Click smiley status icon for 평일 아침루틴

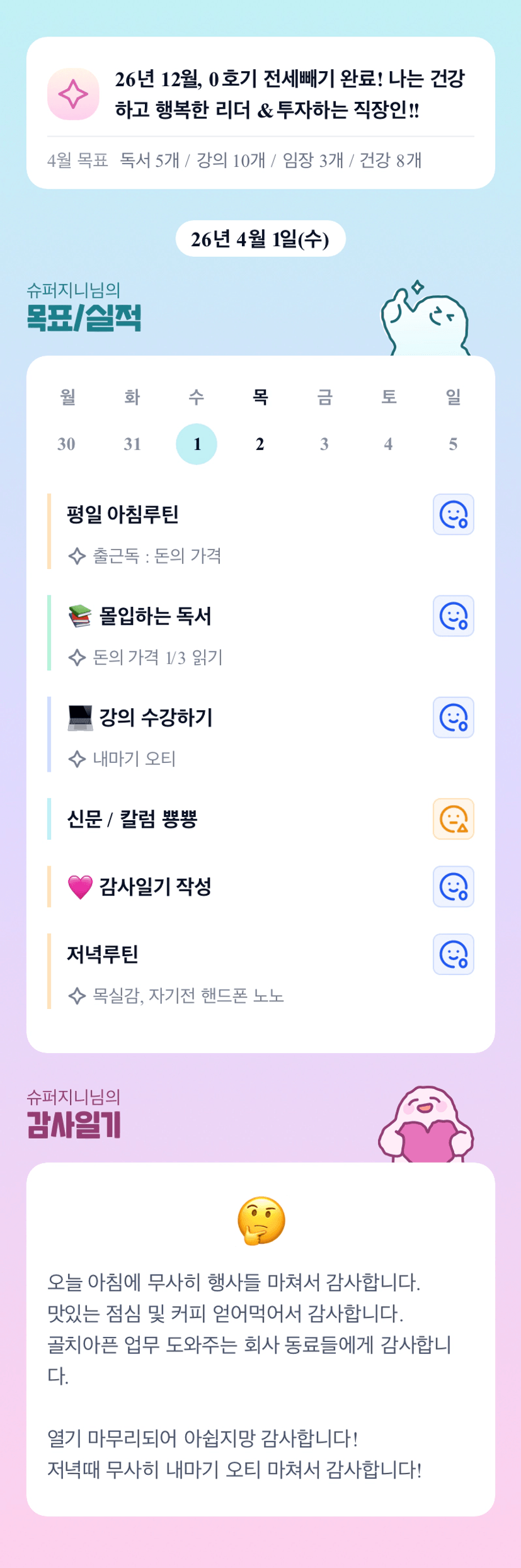453,514
